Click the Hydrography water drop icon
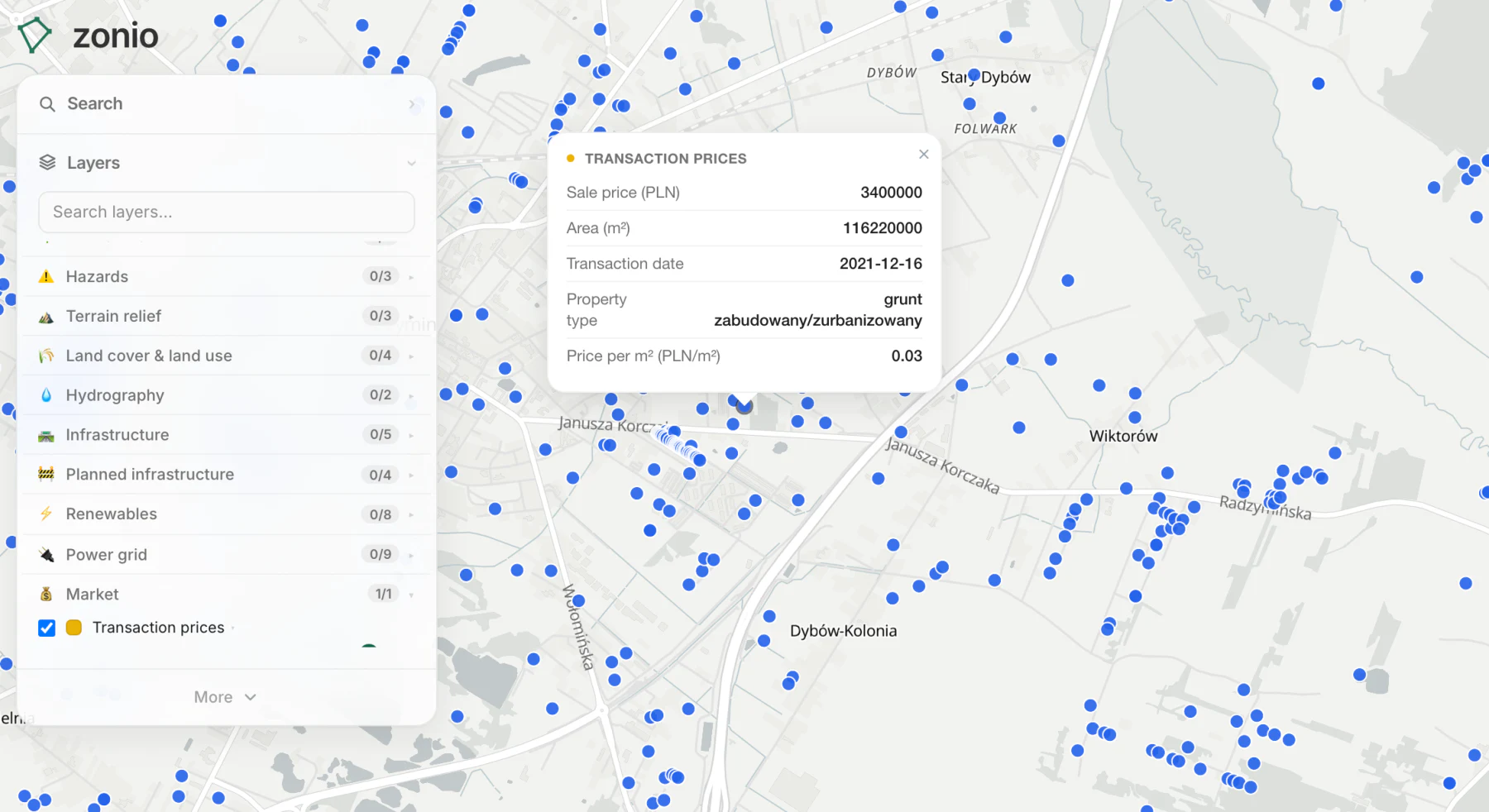Screen dimensions: 1489x812 coord(46,395)
